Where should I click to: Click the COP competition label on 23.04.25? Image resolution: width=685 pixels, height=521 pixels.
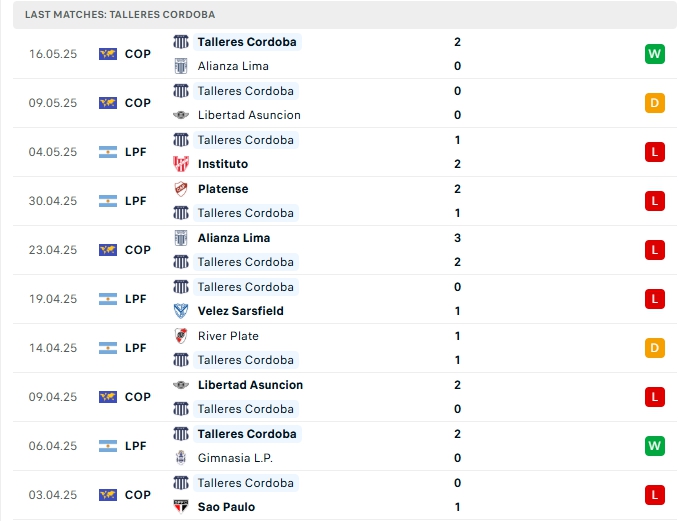pyautogui.click(x=138, y=250)
